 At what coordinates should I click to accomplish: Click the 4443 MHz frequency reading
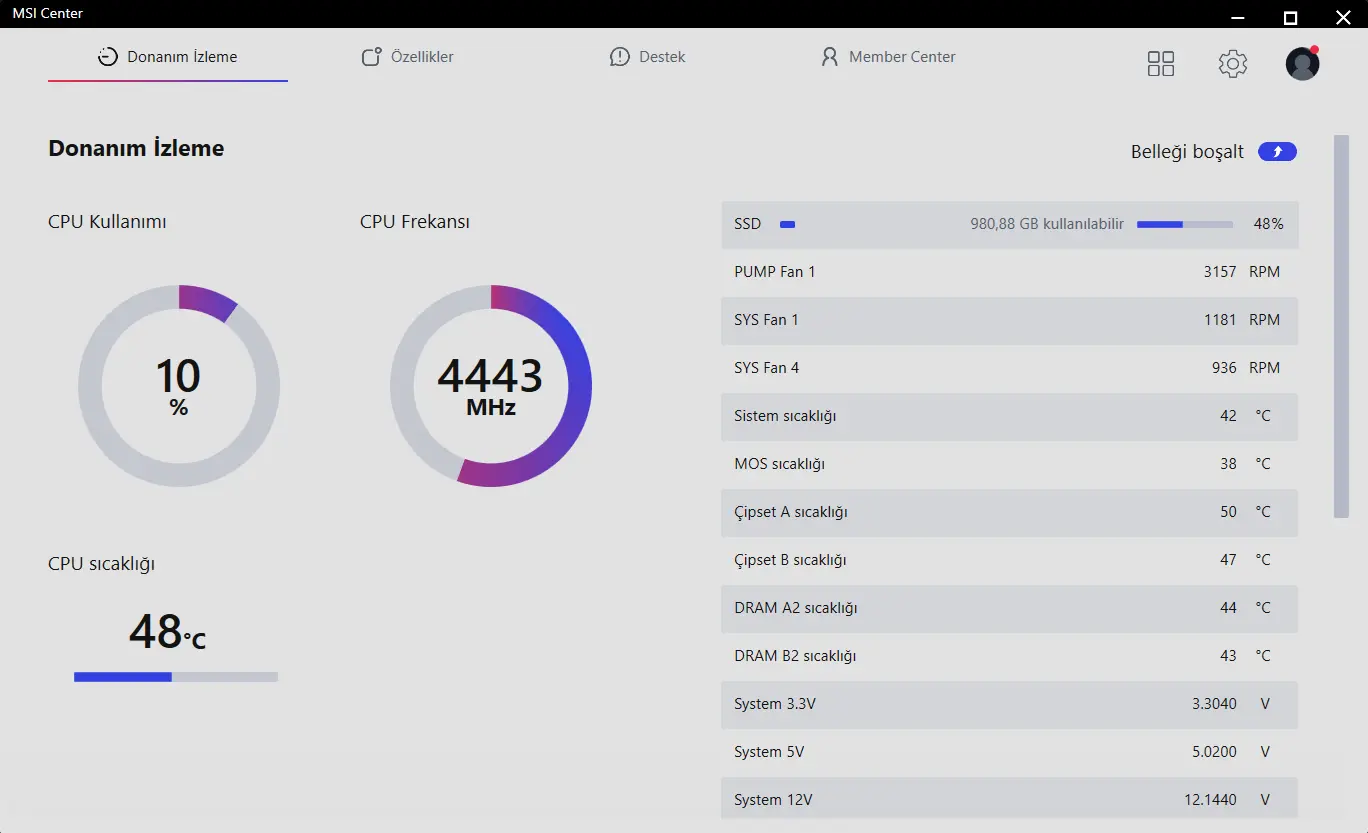(491, 387)
